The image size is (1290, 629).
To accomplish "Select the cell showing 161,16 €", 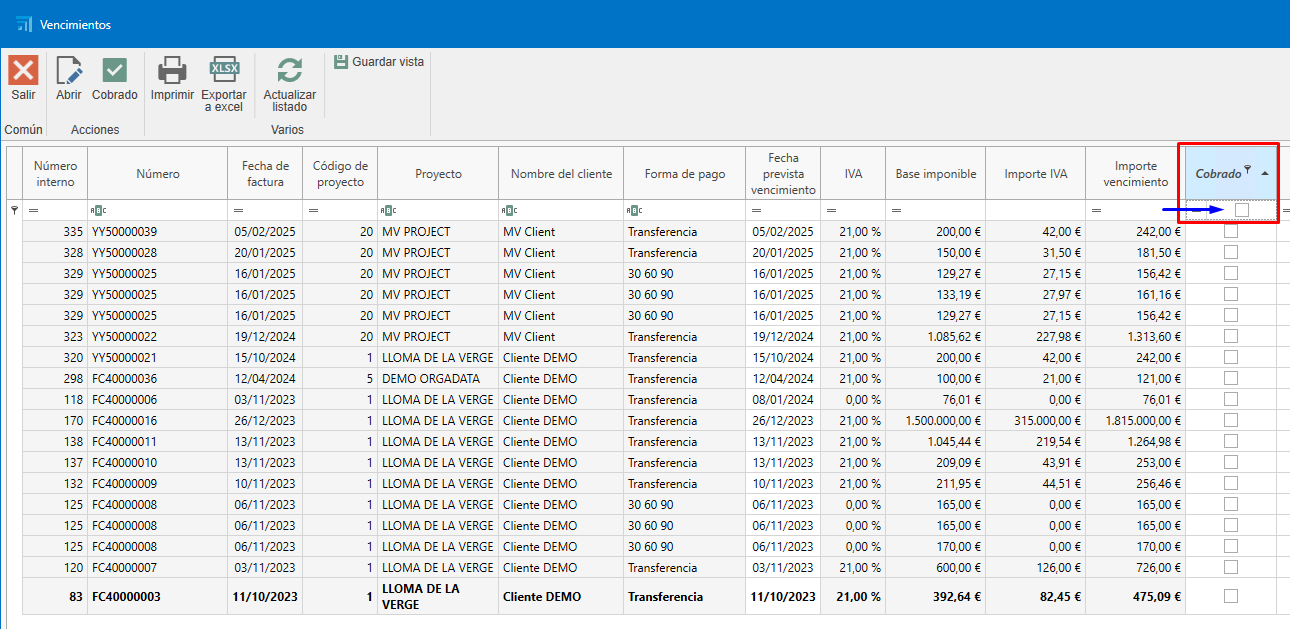I will click(1135, 294).
